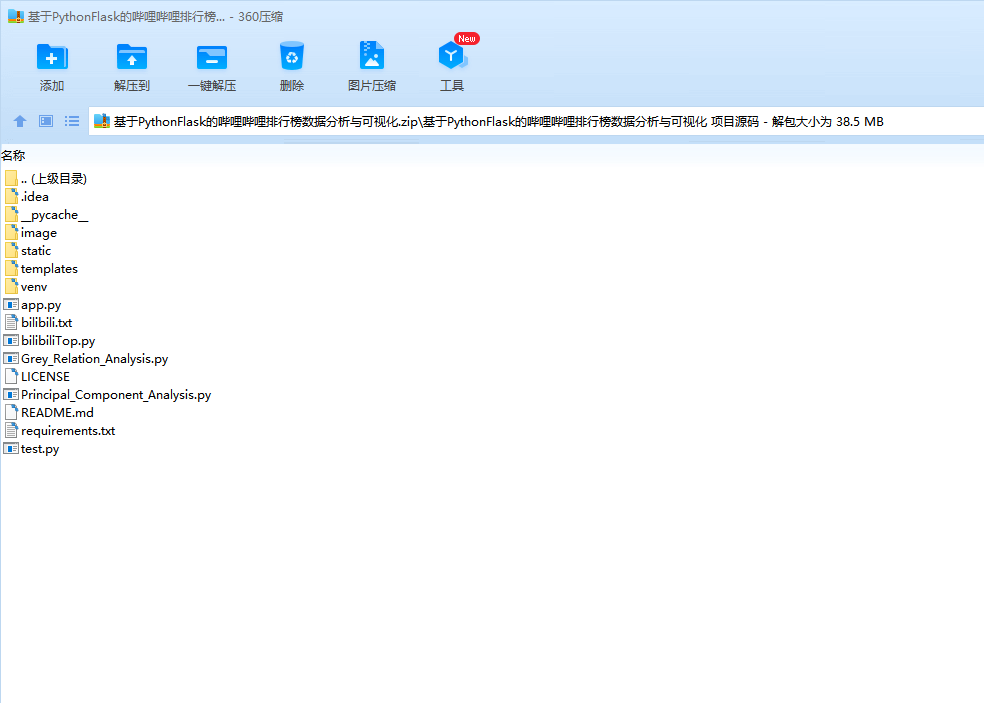Click the document icon beside requirements.txt
Viewport: 984px width, 703px height.
[x=11, y=431]
